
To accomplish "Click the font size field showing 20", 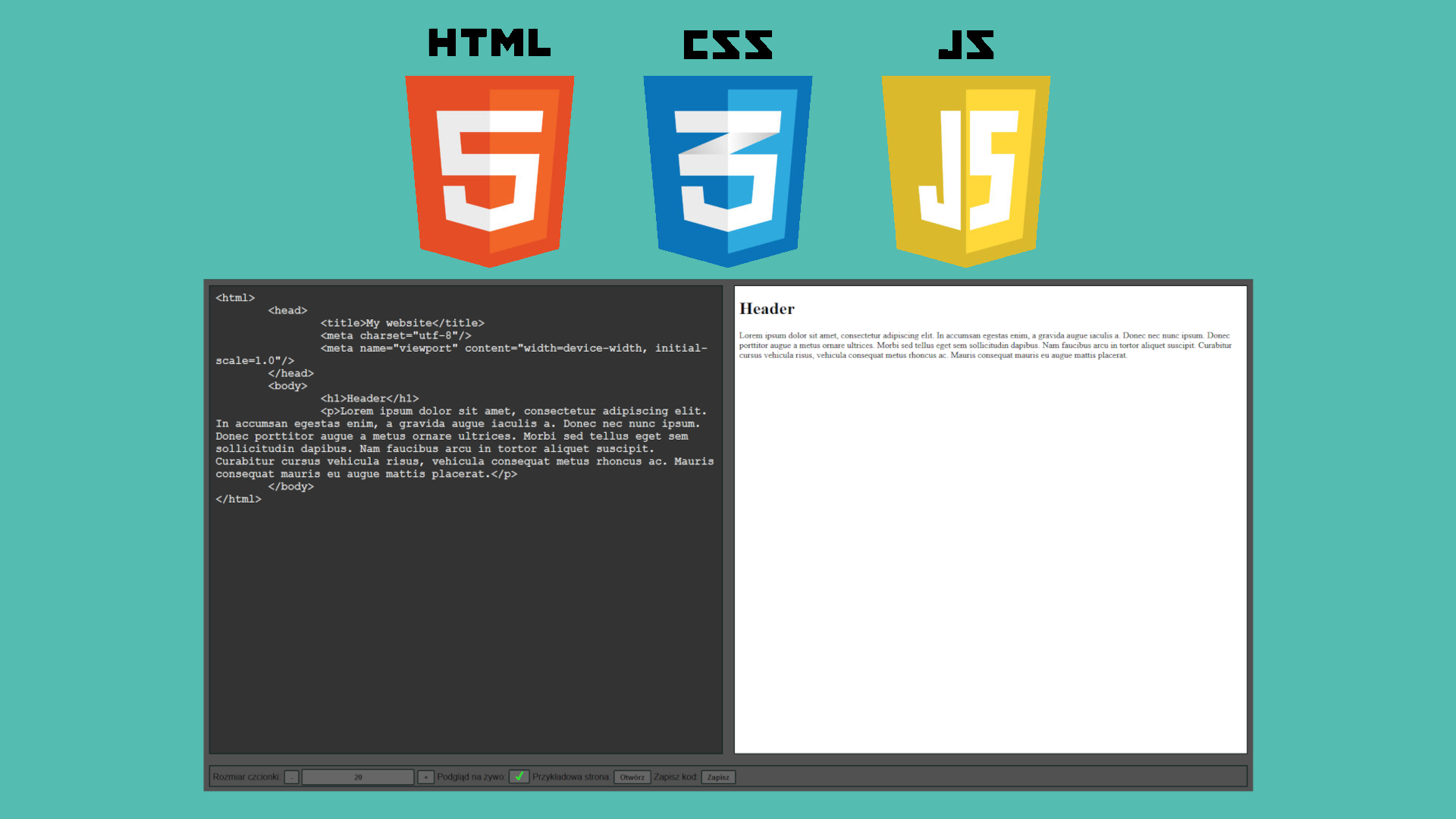I will pos(358,777).
